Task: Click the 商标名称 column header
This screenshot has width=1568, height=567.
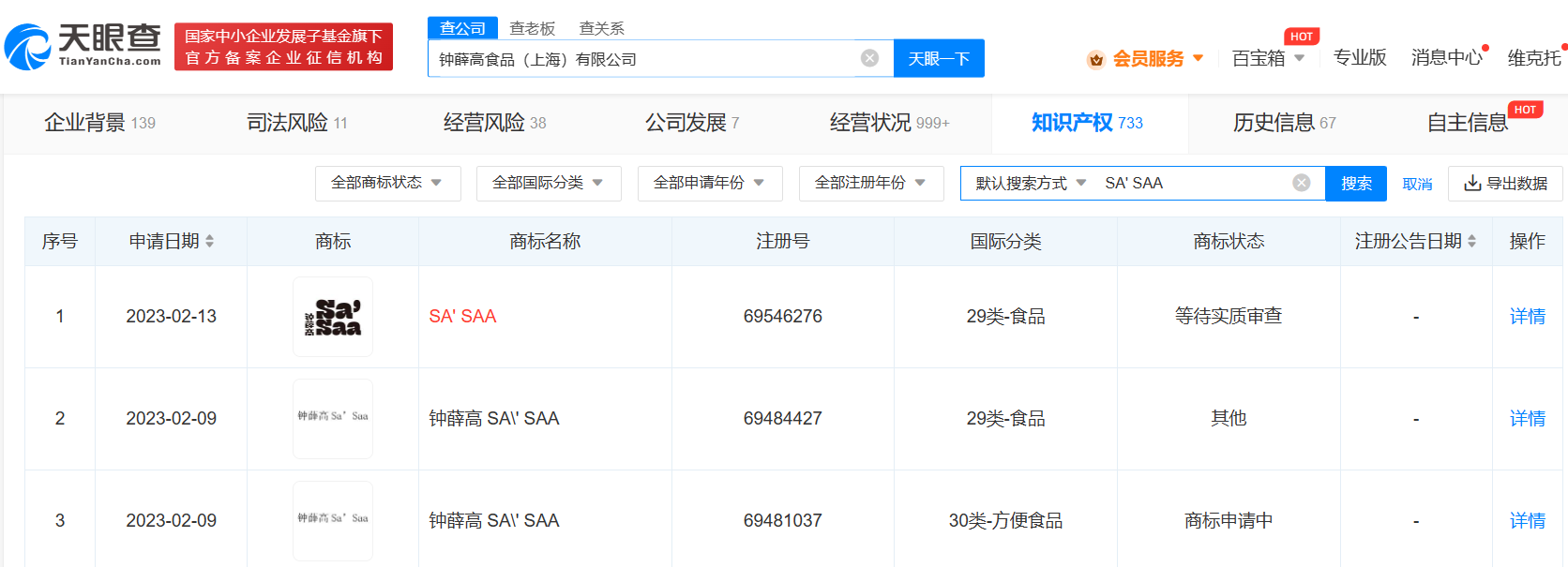Action: click(x=545, y=241)
